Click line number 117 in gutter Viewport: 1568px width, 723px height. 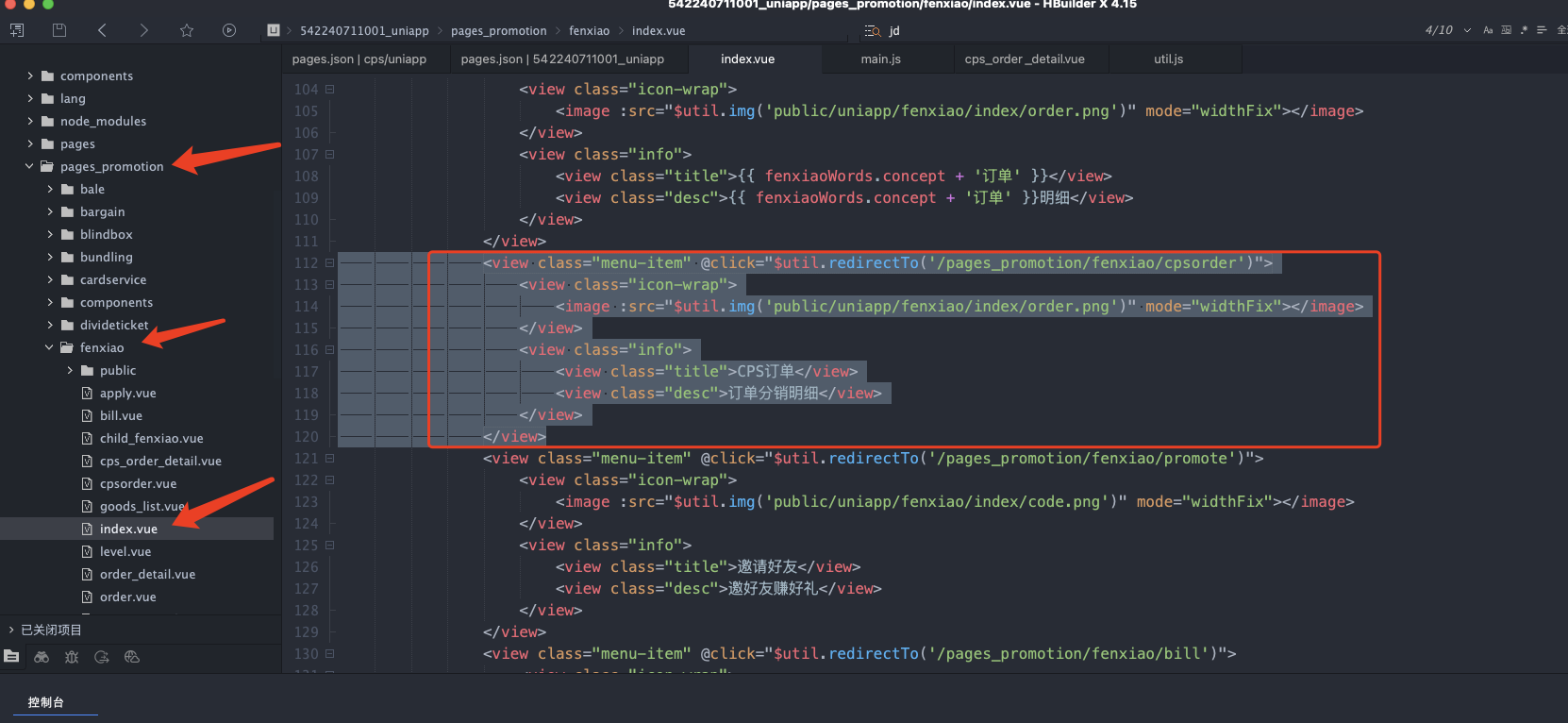(x=306, y=371)
